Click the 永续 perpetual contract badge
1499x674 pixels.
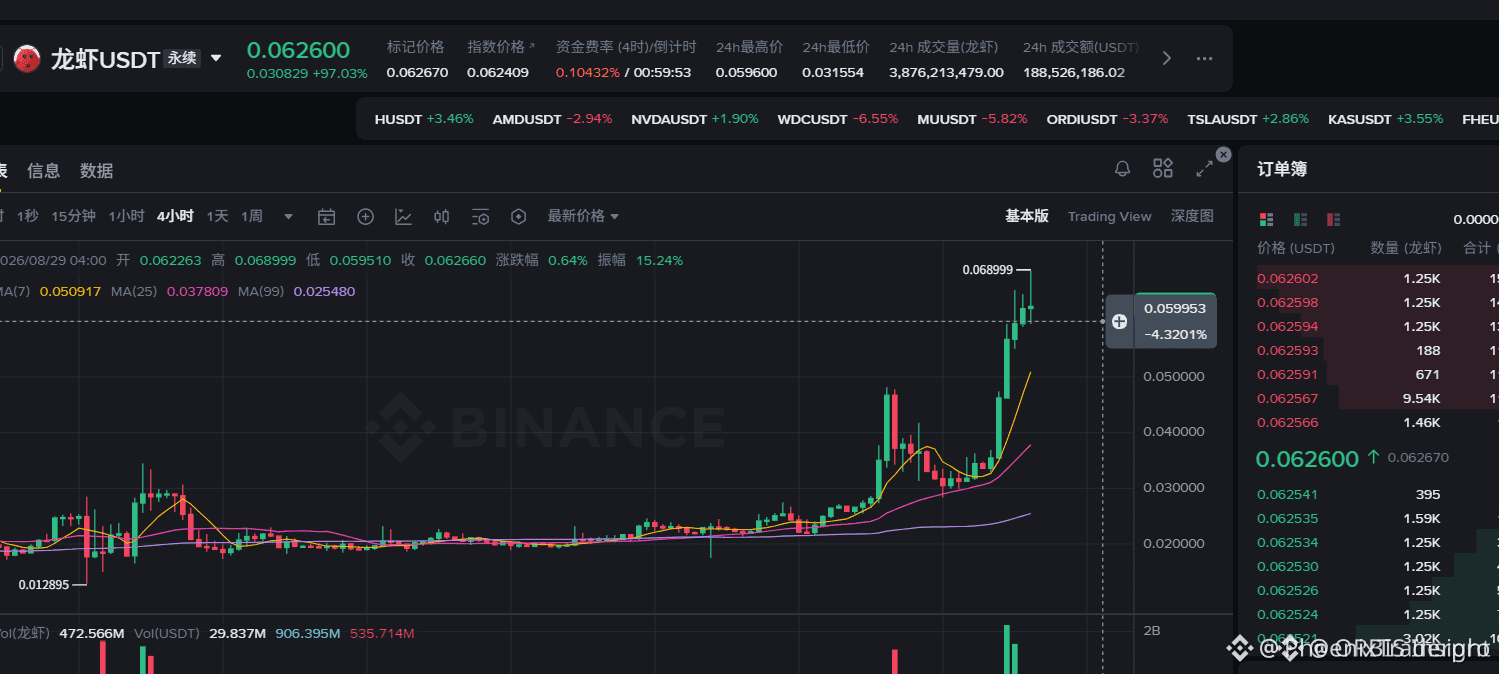pyautogui.click(x=182, y=59)
